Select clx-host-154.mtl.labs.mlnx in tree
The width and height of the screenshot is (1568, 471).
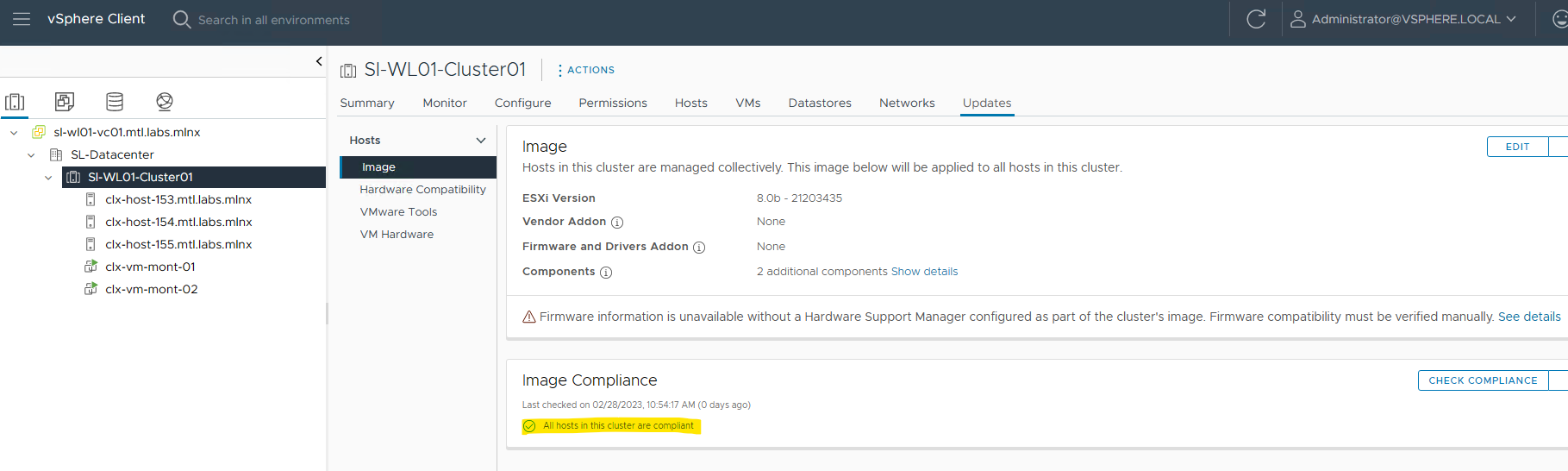(x=178, y=222)
